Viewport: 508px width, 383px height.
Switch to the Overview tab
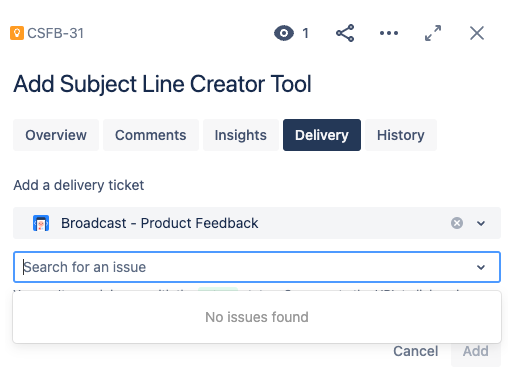[x=56, y=135]
